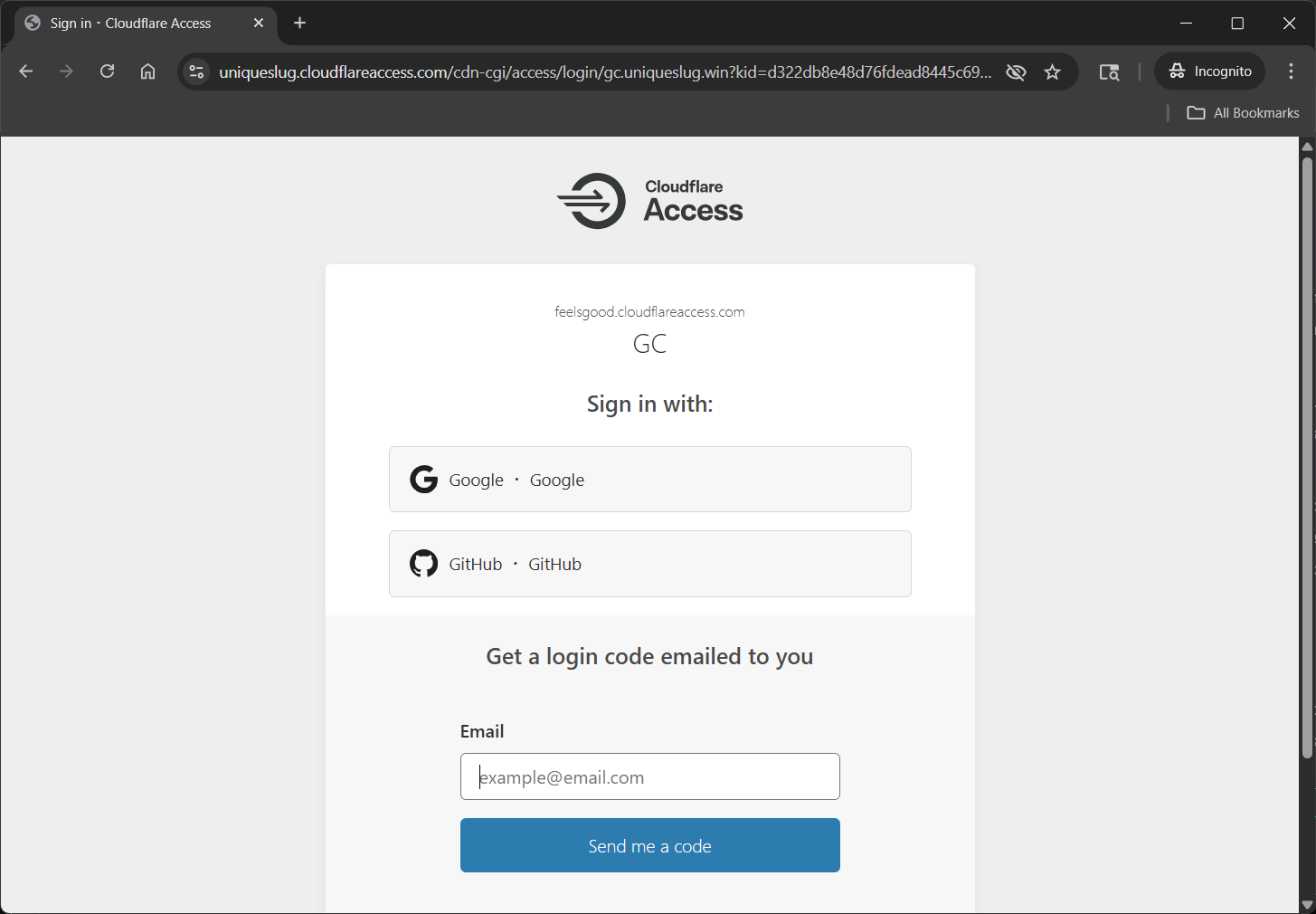Open the tab search side panel icon

tap(1109, 71)
